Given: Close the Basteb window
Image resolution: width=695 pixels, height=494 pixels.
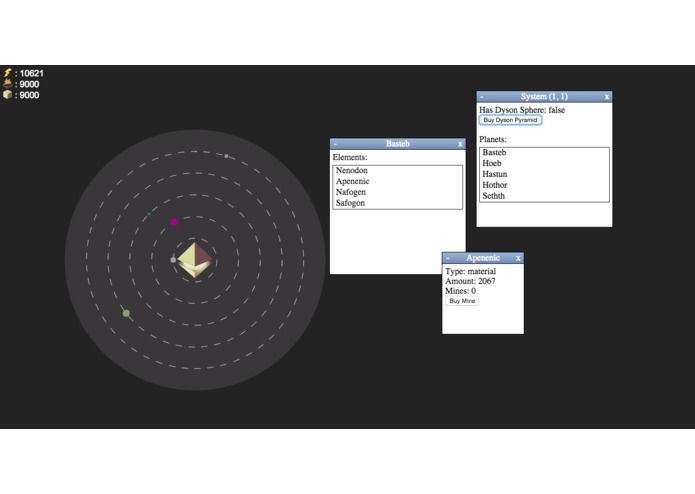Looking at the screenshot, I should (x=460, y=144).
